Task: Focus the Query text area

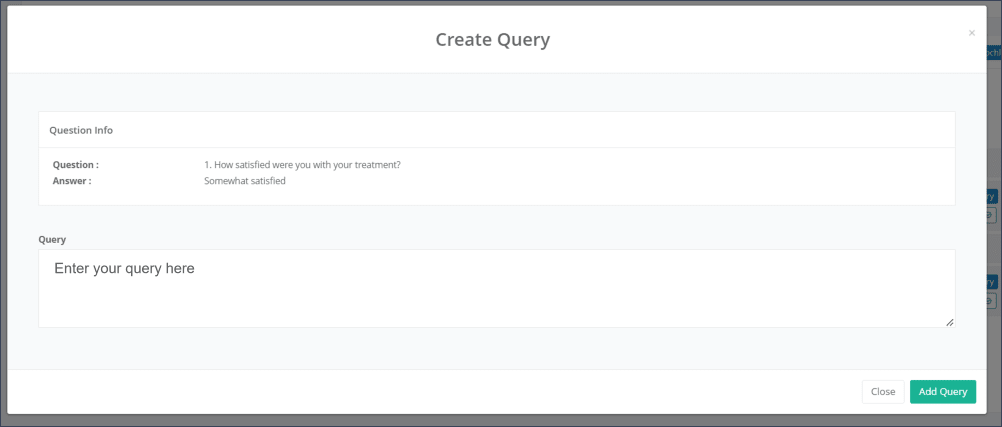Action: click(x=496, y=300)
